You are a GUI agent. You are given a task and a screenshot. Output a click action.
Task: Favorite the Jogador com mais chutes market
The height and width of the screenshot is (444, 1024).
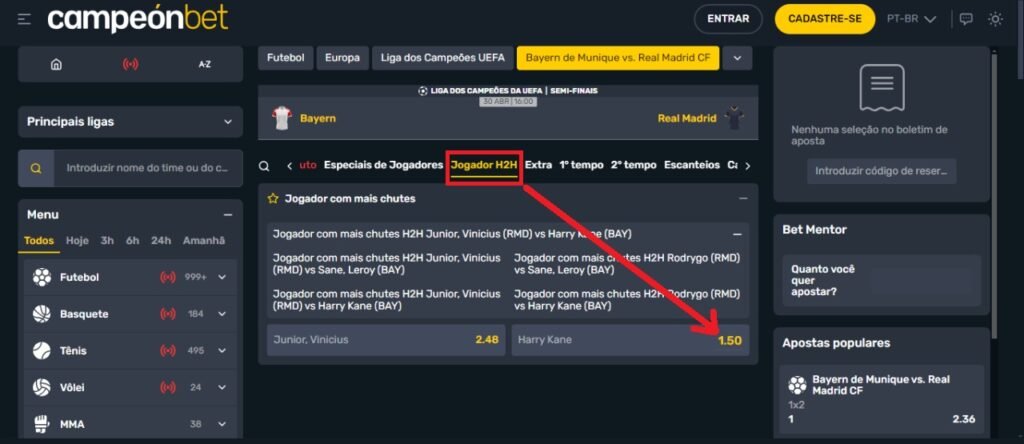tap(272, 199)
